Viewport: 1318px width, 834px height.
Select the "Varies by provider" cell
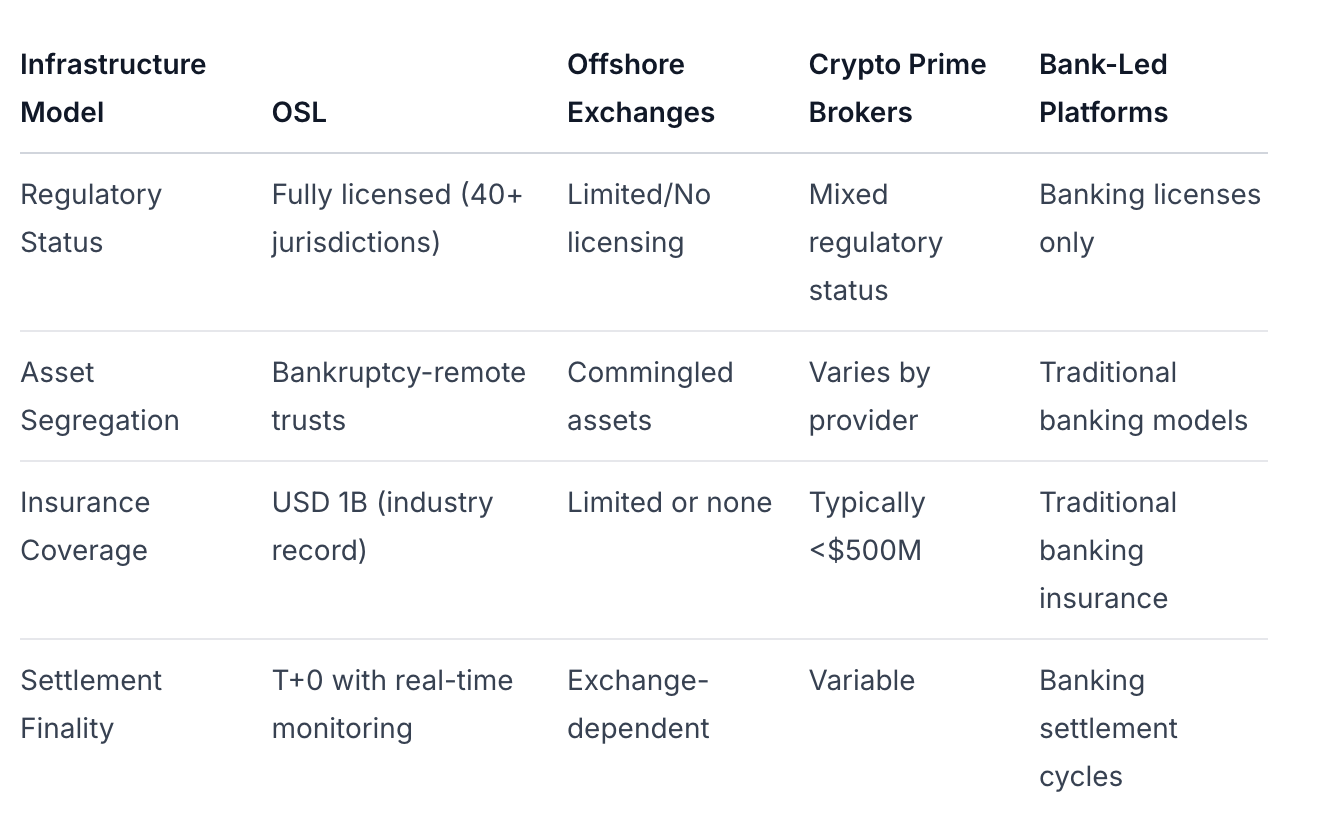point(869,396)
